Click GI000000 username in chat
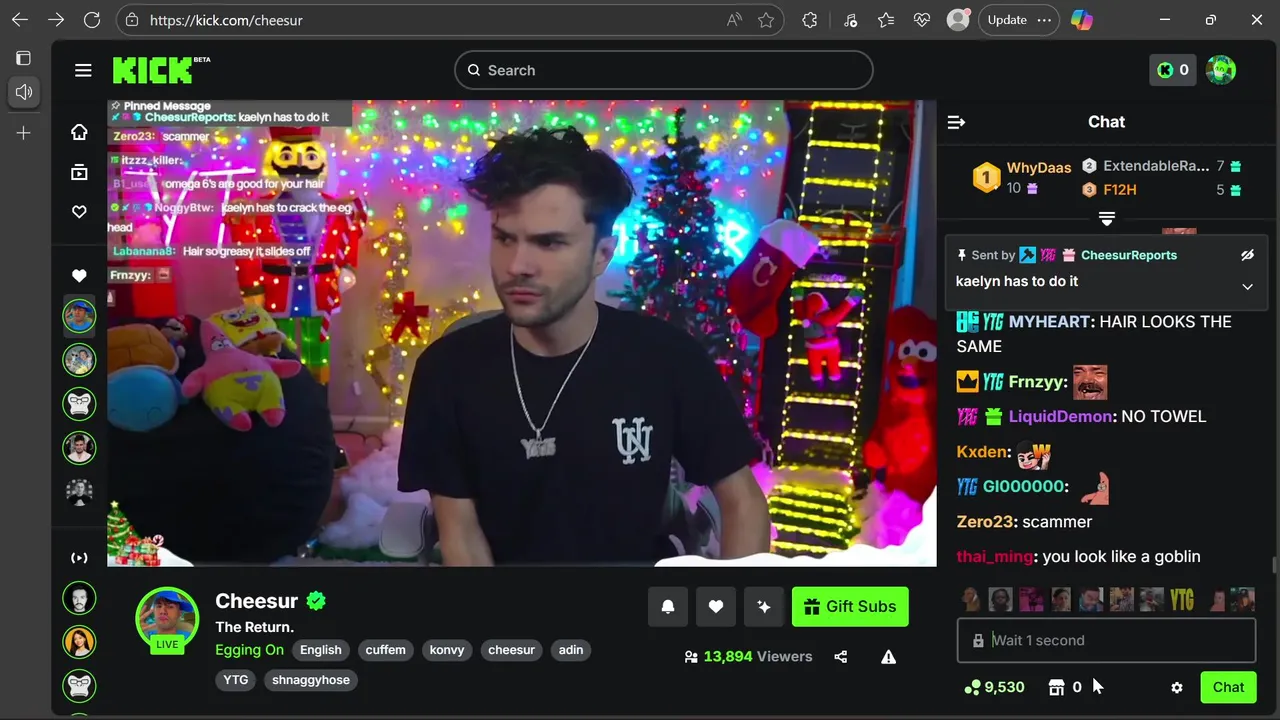This screenshot has height=720, width=1280. [x=1023, y=487]
